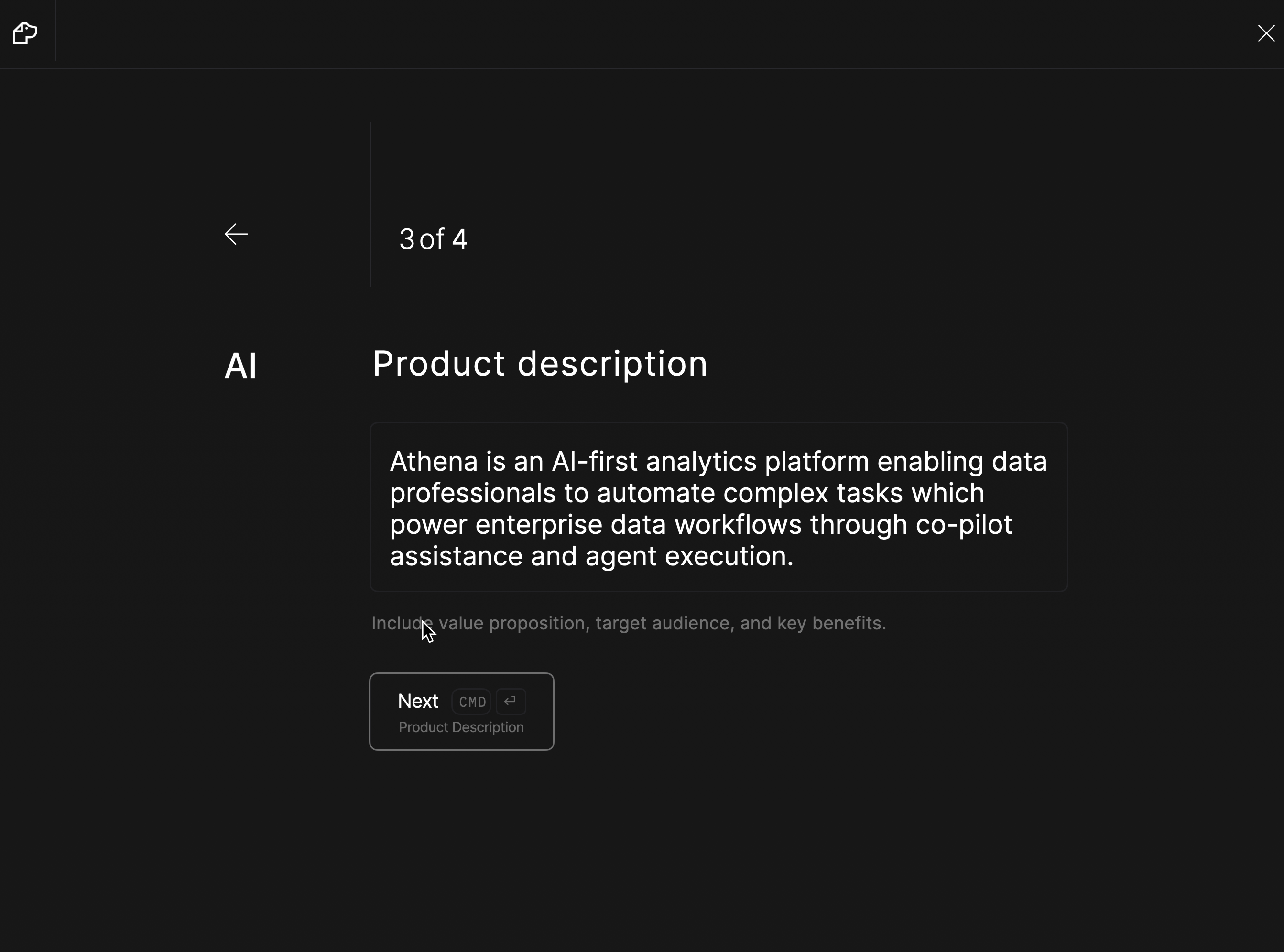
Task: Click the 'AI' section label
Action: point(240,366)
